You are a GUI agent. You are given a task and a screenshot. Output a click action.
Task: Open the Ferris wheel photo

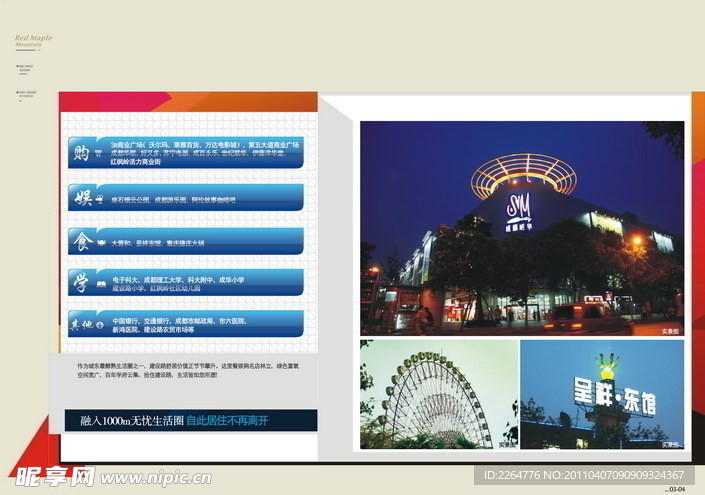pyautogui.click(x=438, y=393)
